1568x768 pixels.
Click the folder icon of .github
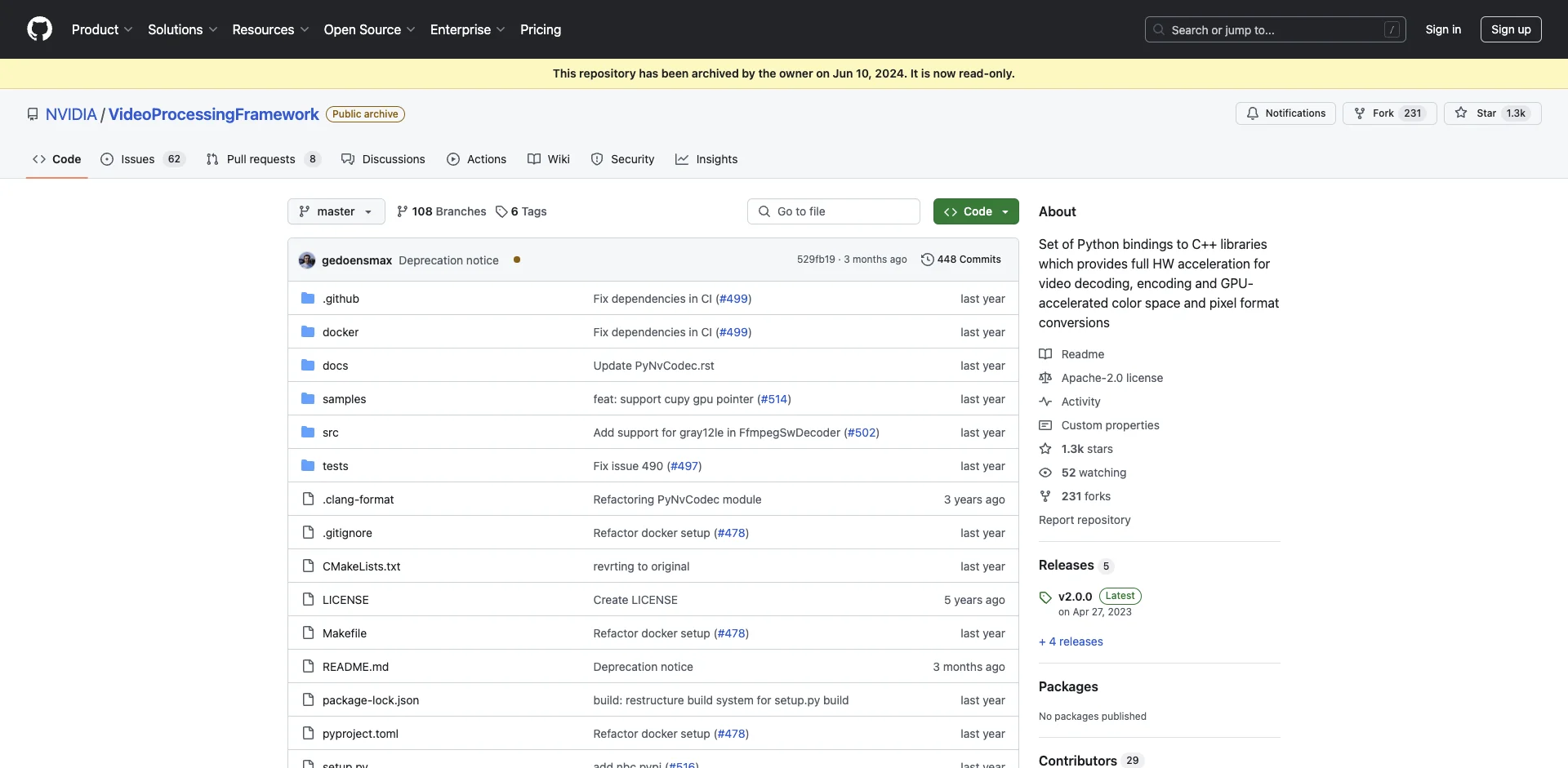click(308, 298)
